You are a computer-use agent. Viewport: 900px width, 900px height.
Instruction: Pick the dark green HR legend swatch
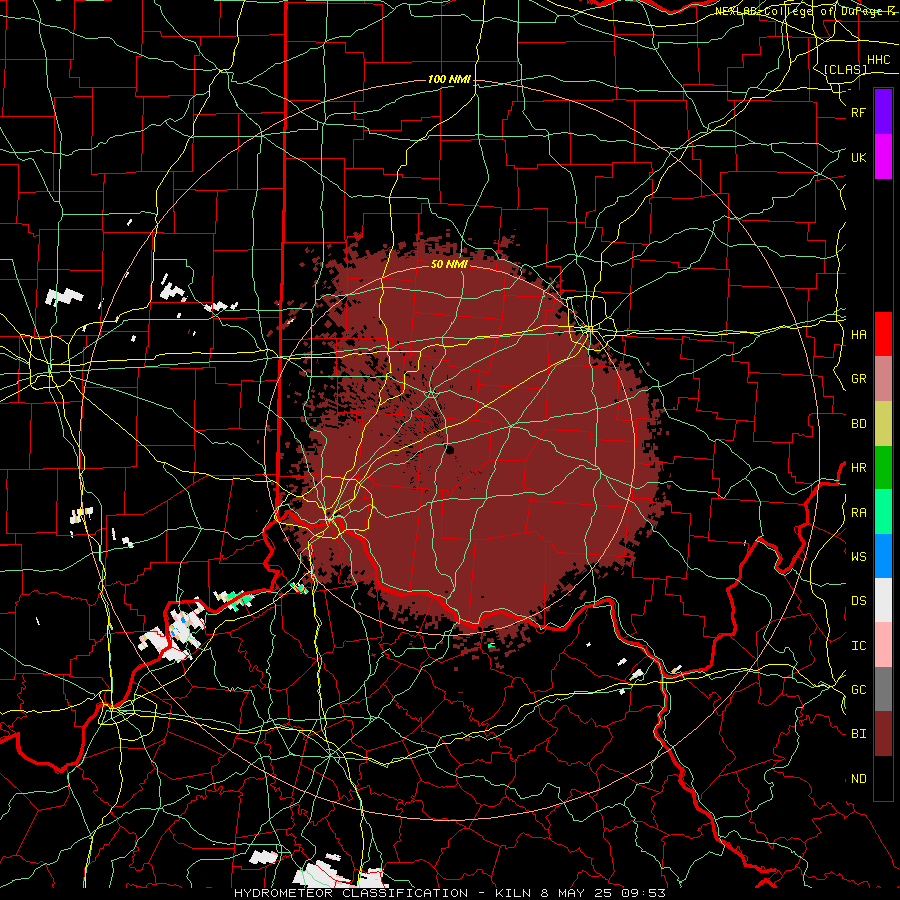(883, 468)
